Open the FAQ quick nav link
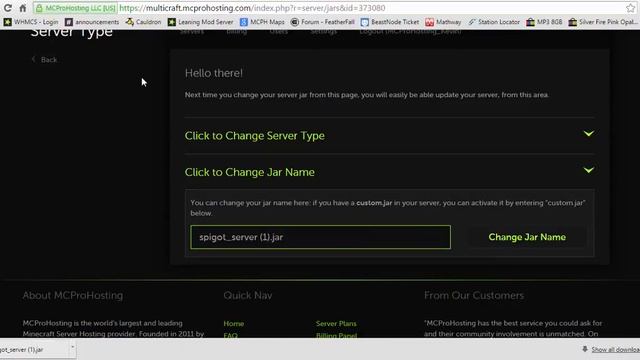The image size is (640, 360). 230,336
